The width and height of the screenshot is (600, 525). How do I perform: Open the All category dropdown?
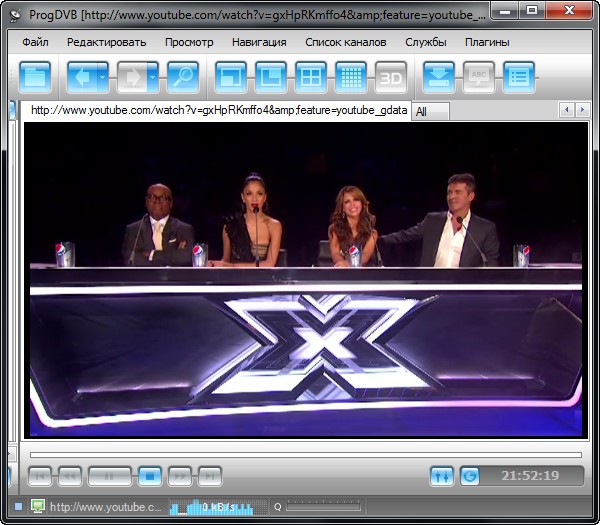[430, 111]
